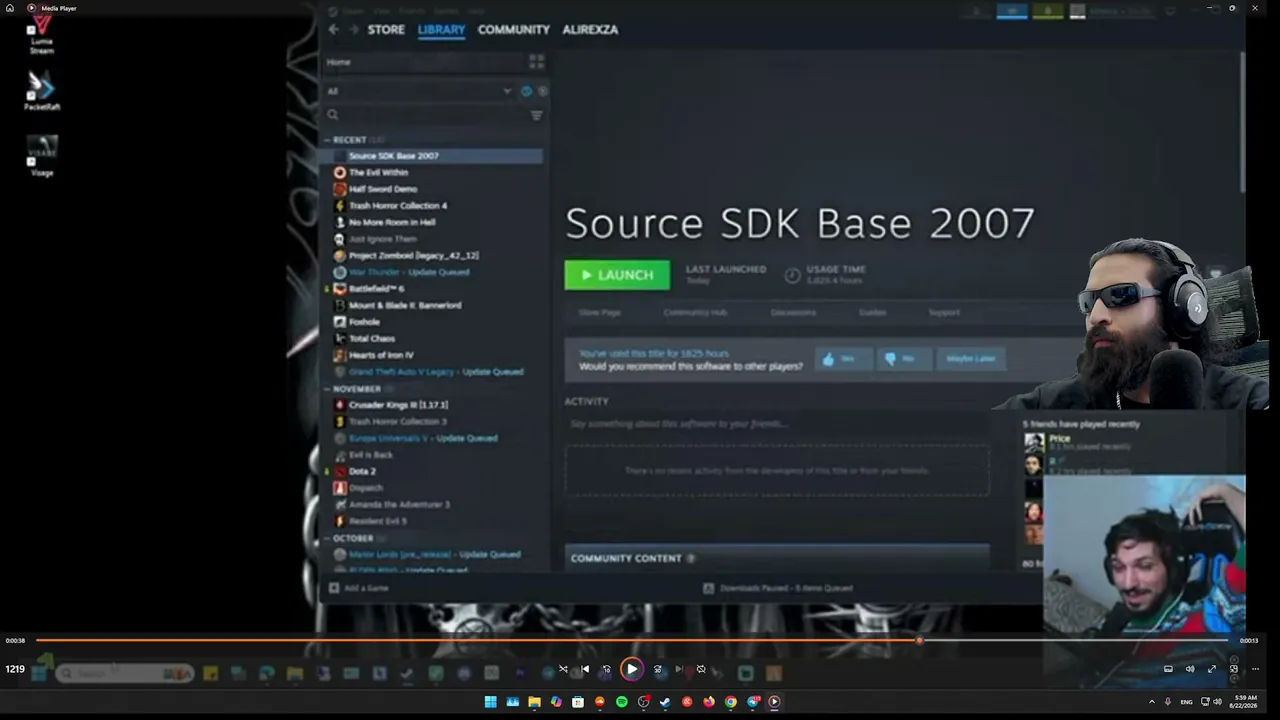The width and height of the screenshot is (1280, 720).
Task: Show hidden system tray icons chevron
Action: pyautogui.click(x=1151, y=702)
